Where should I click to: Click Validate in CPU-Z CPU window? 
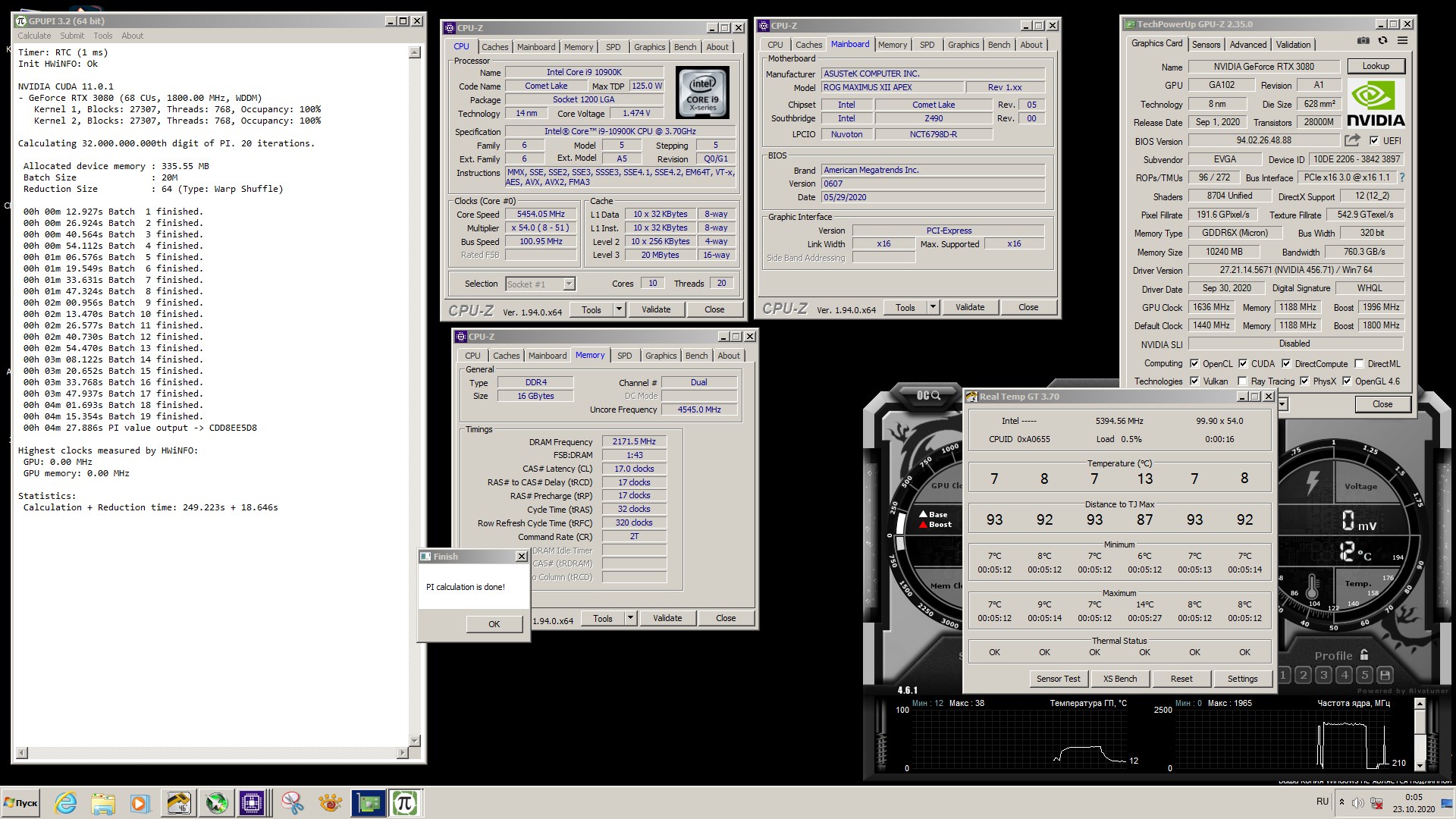[656, 309]
